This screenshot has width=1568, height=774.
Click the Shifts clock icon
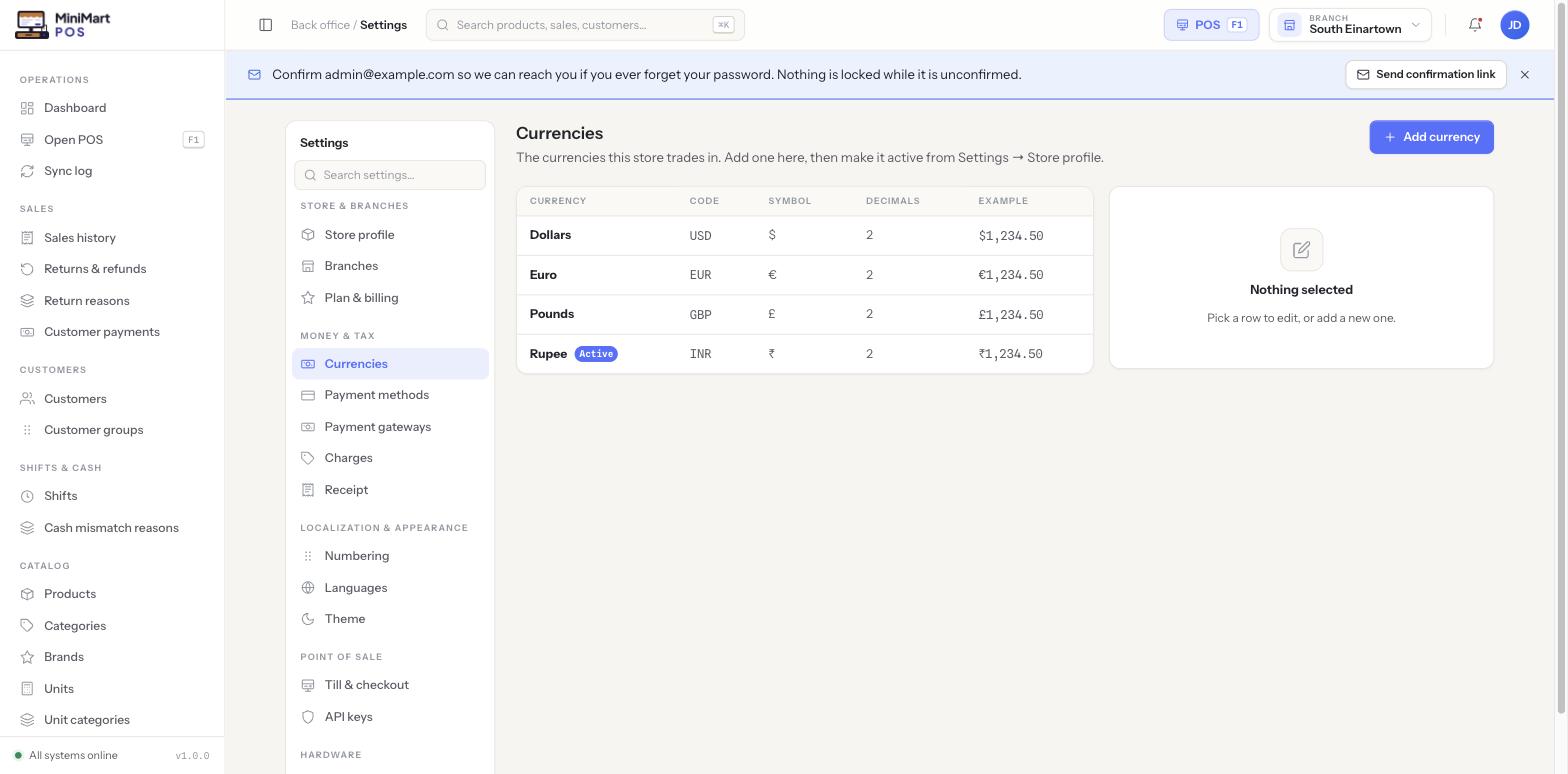pos(27,496)
